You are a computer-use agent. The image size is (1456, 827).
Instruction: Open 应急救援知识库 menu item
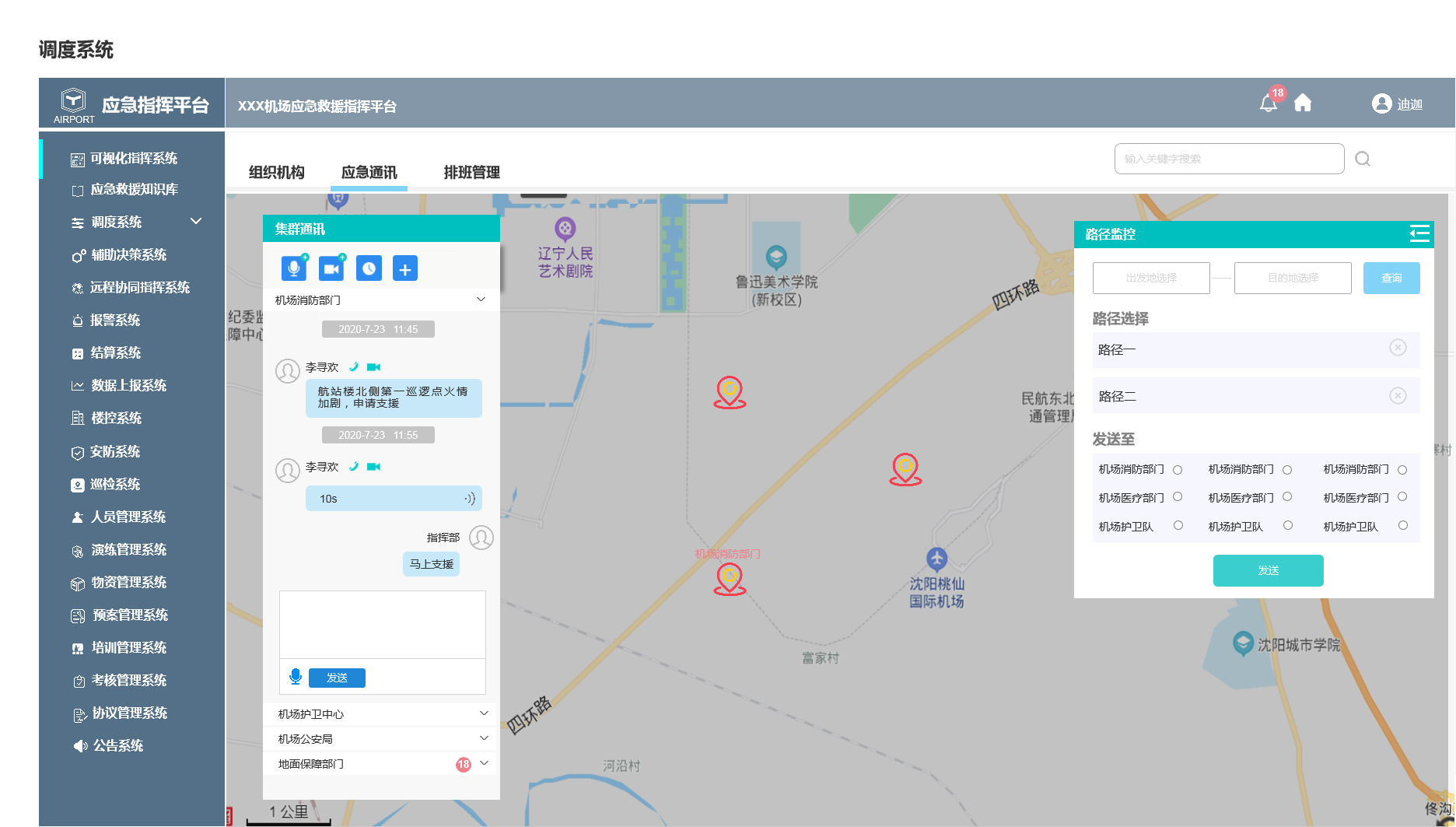[x=124, y=190]
